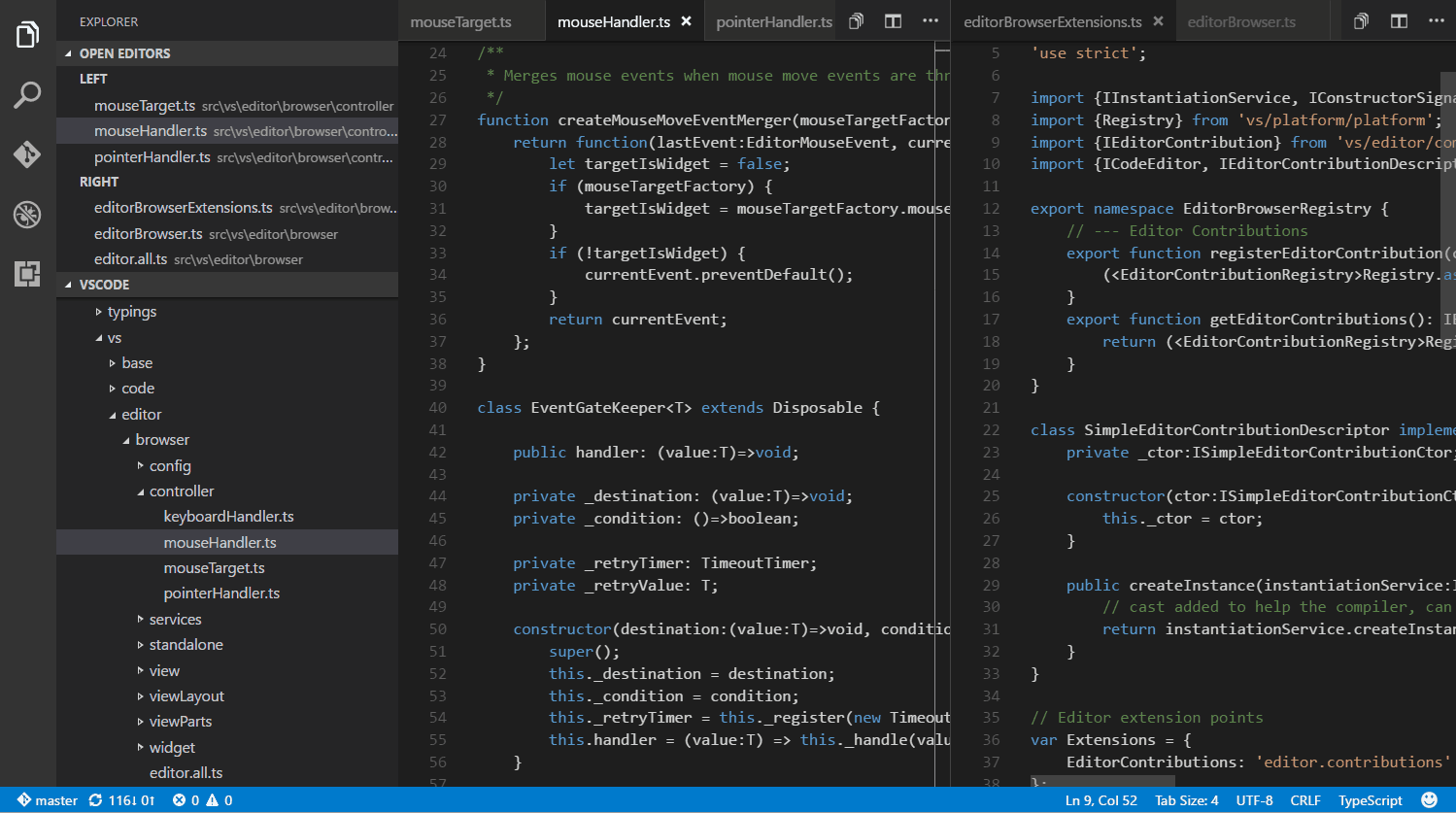1456x813 pixels.
Task: Click the feedback smiley in the status bar
Action: 1430,799
